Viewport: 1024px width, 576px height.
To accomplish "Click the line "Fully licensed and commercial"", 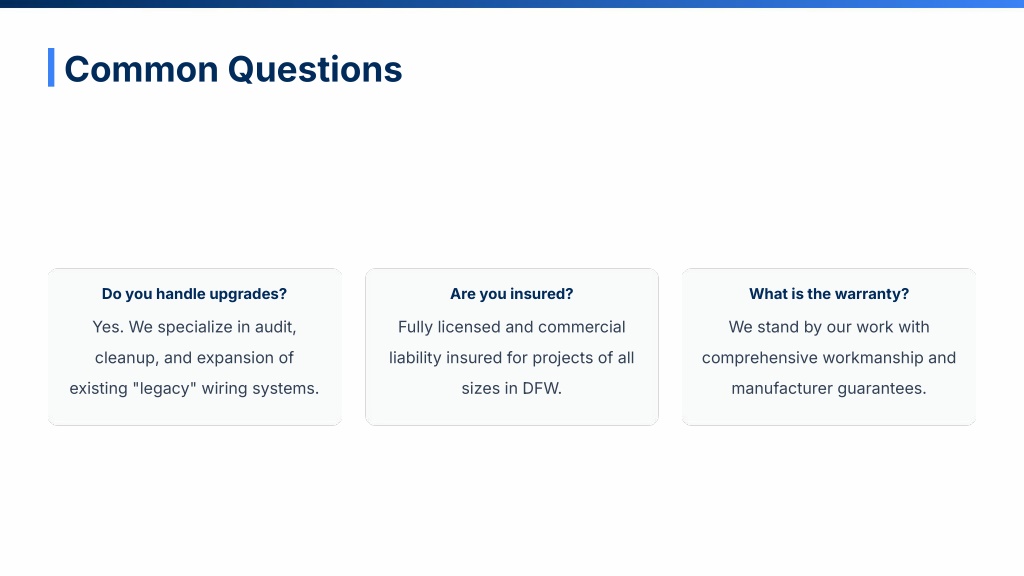I will [511, 327].
